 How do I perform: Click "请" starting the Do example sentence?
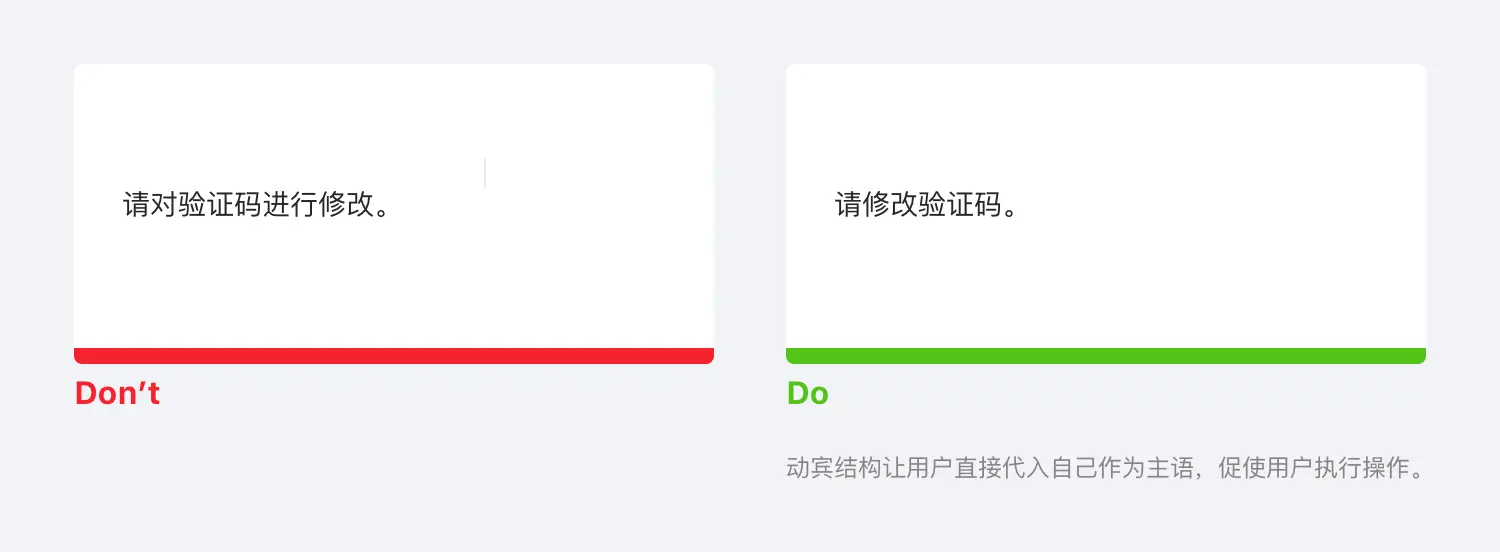tap(848, 205)
